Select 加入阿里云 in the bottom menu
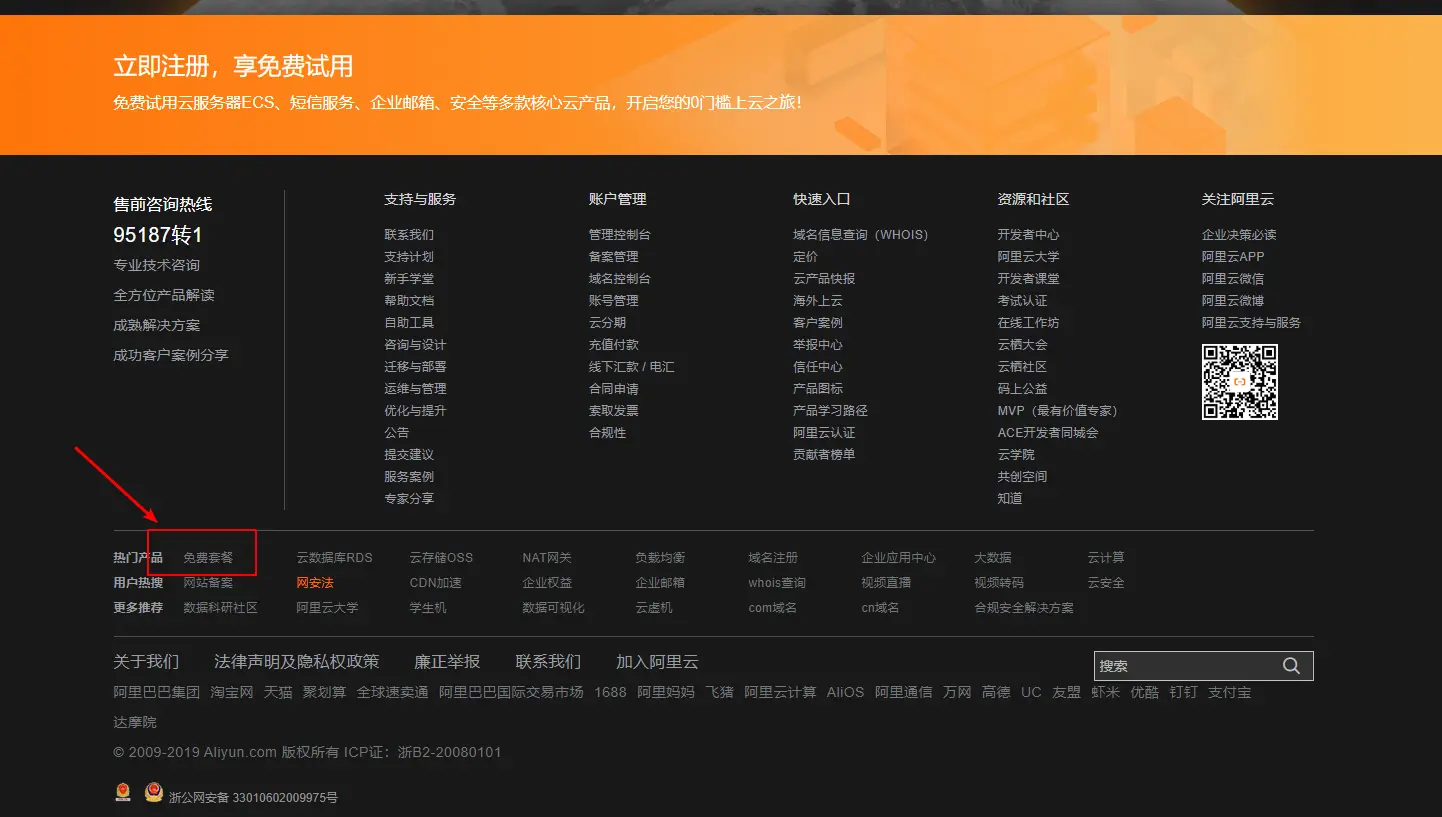The width and height of the screenshot is (1442, 817). [x=659, y=661]
